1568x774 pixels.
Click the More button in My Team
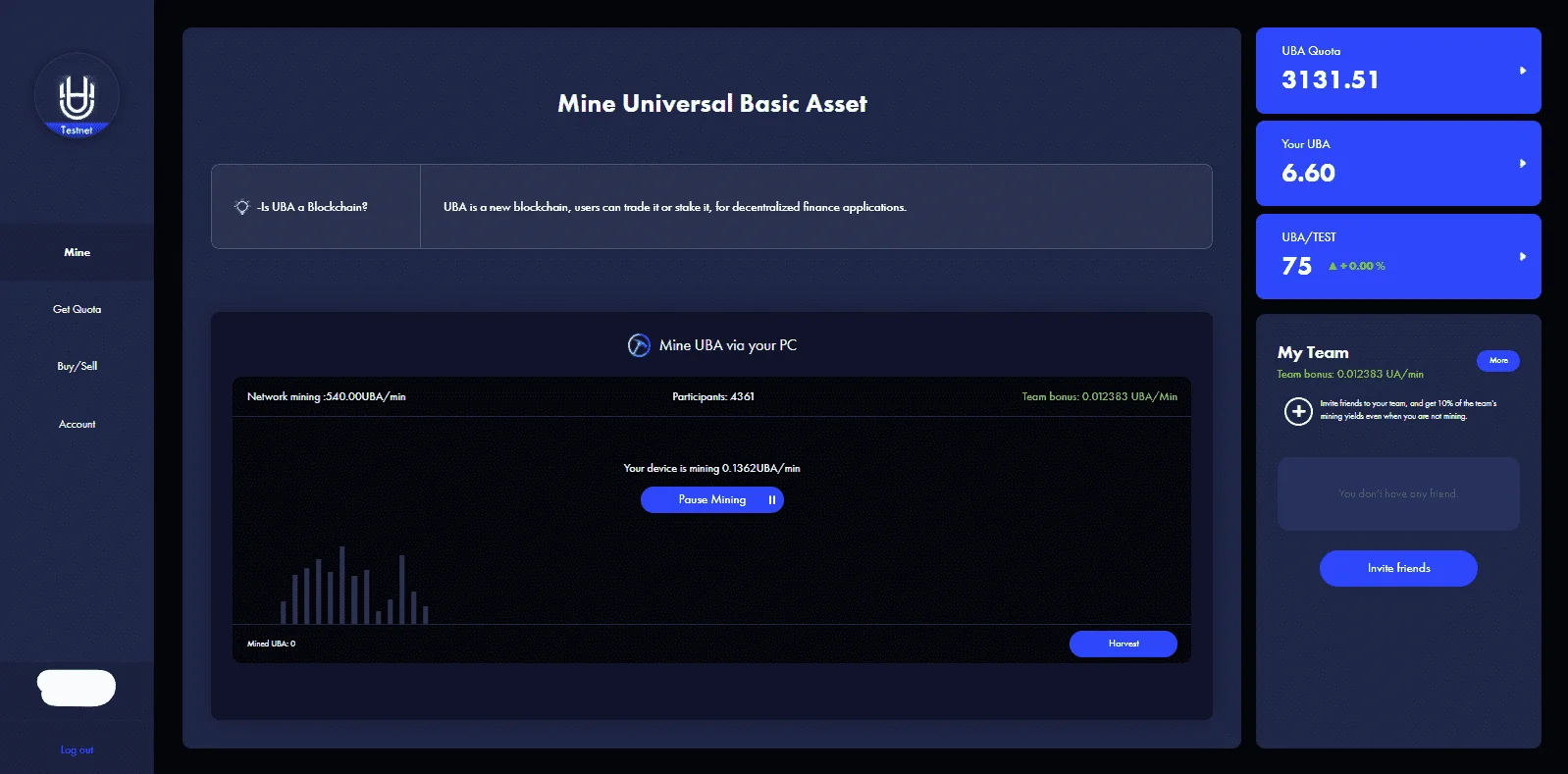1498,361
